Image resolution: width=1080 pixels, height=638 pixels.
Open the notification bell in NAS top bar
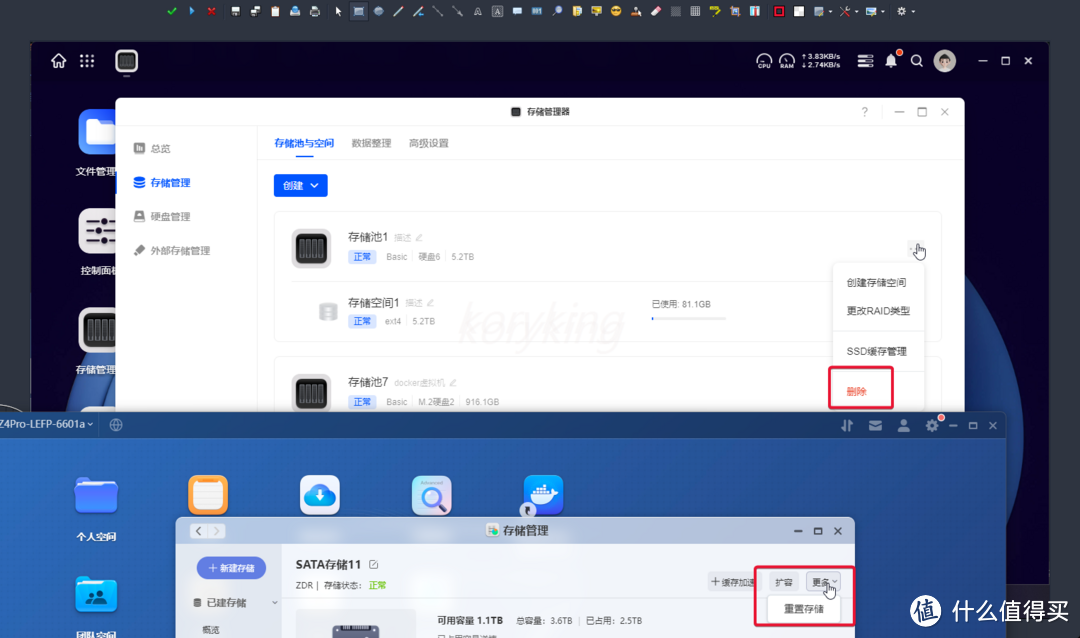[890, 60]
